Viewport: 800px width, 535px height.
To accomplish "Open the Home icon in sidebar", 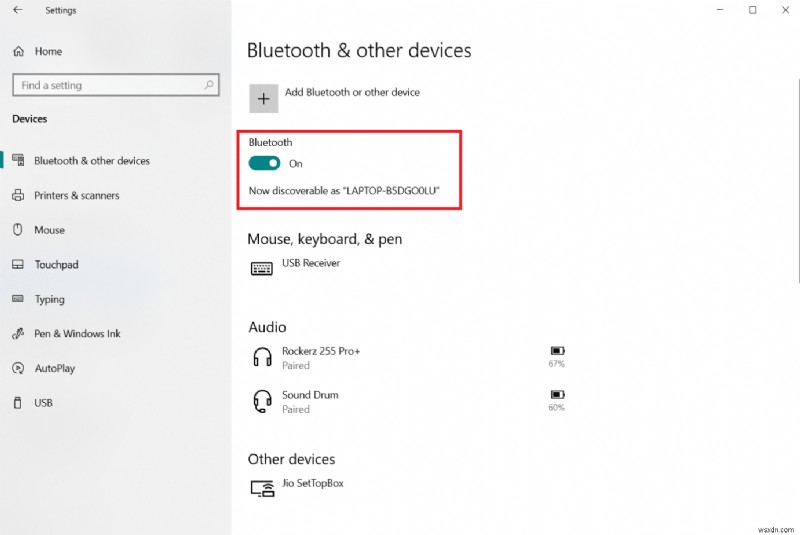I will pyautogui.click(x=18, y=51).
